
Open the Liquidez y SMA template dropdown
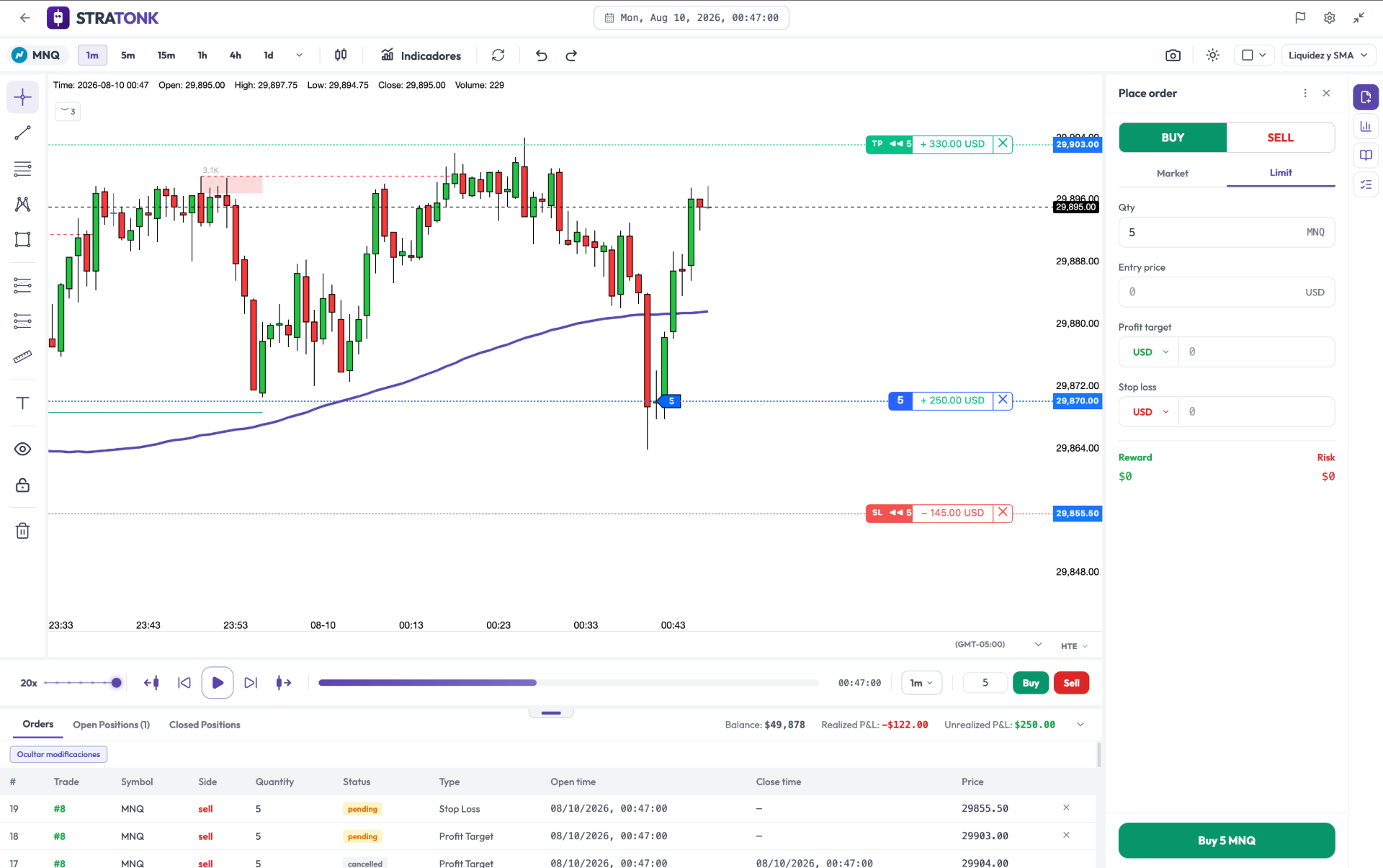1328,55
